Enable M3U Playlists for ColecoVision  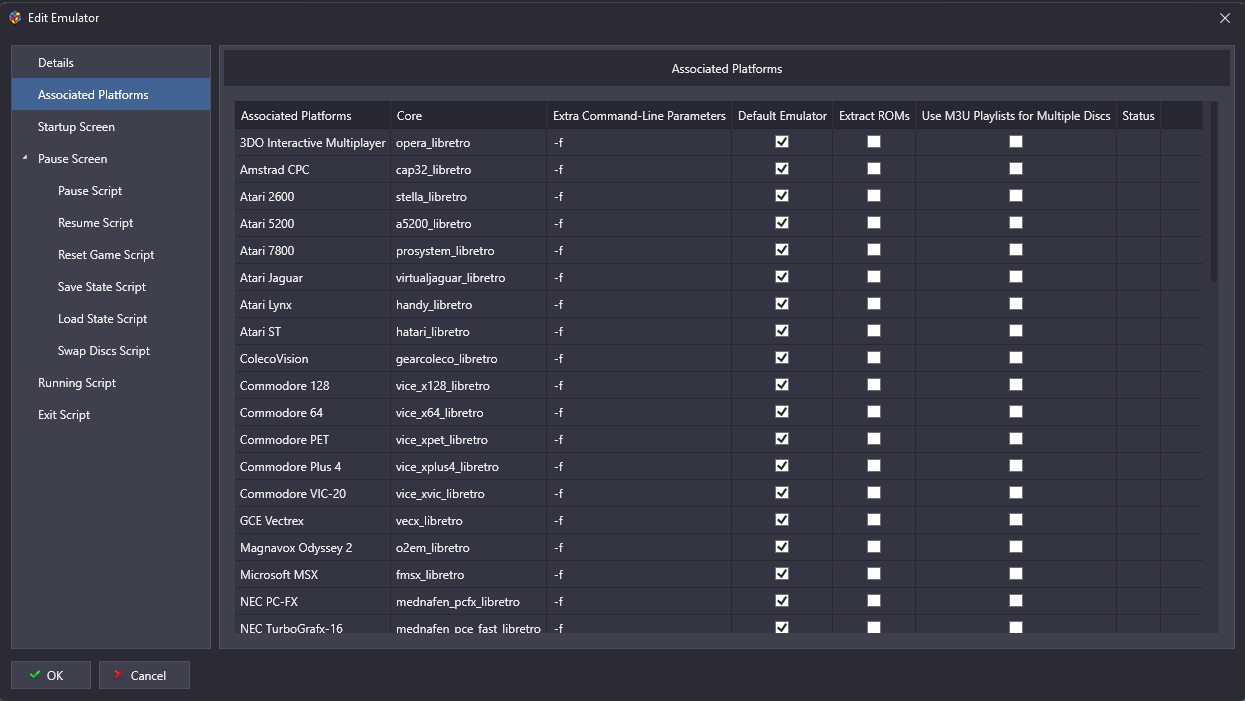click(1016, 358)
